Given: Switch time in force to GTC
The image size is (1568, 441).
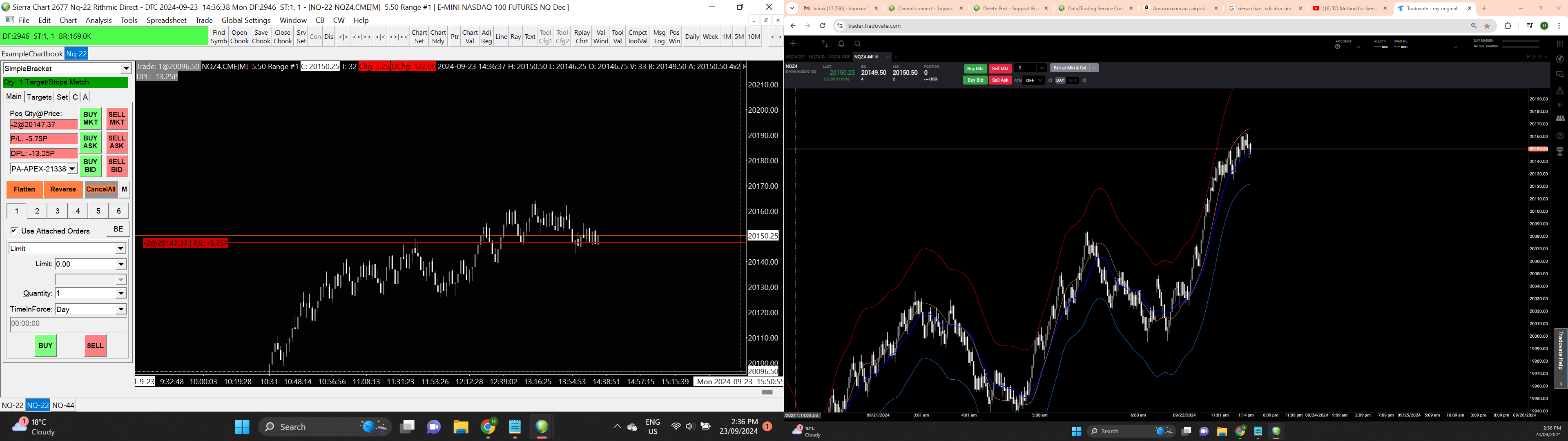Looking at the screenshot, I should [x=1073, y=80].
